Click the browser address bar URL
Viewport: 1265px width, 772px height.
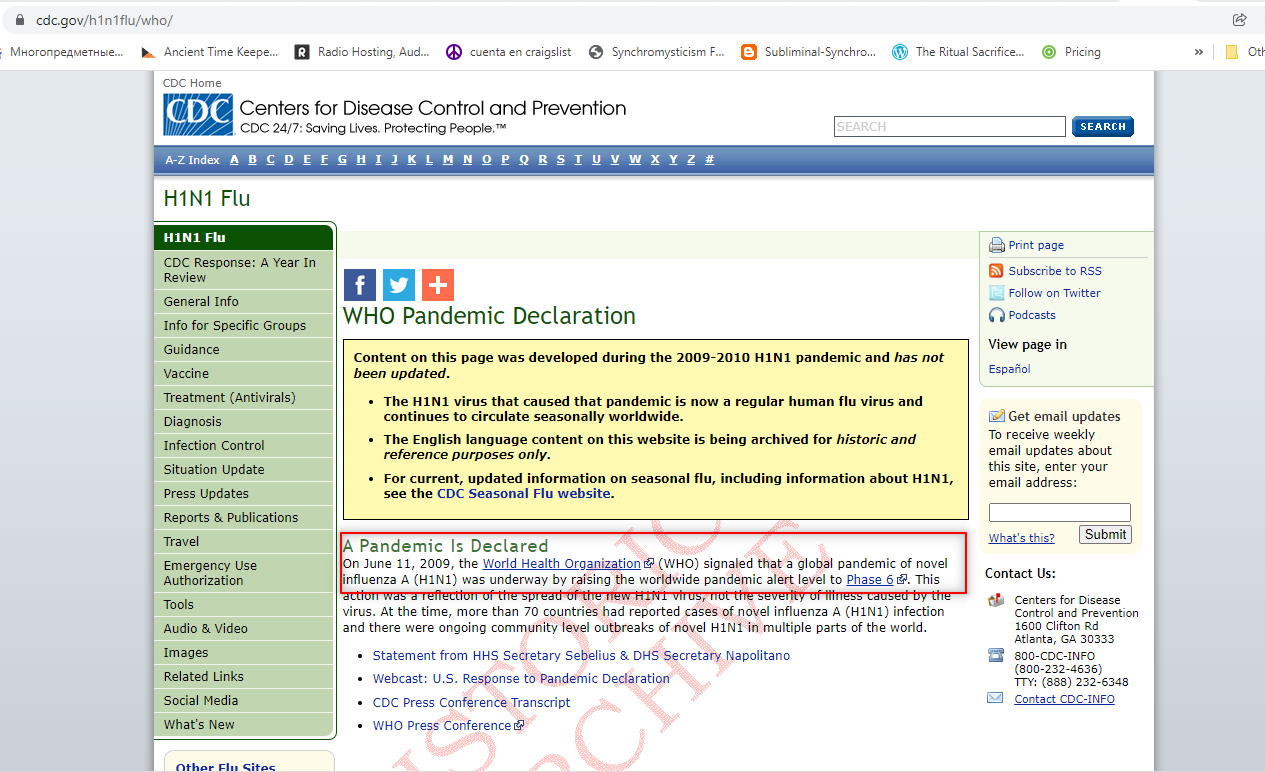[x=104, y=20]
